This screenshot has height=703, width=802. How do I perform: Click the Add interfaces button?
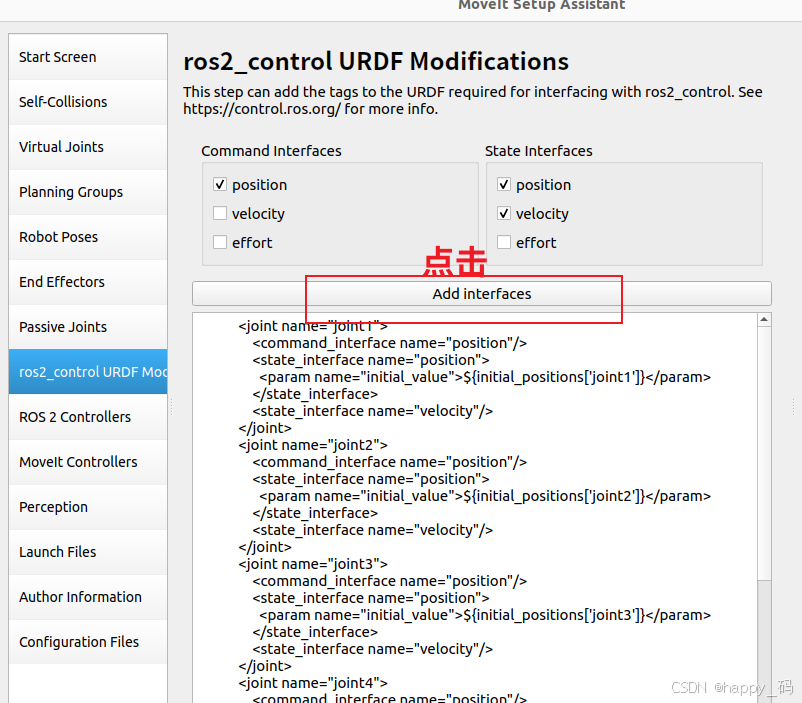pos(482,294)
